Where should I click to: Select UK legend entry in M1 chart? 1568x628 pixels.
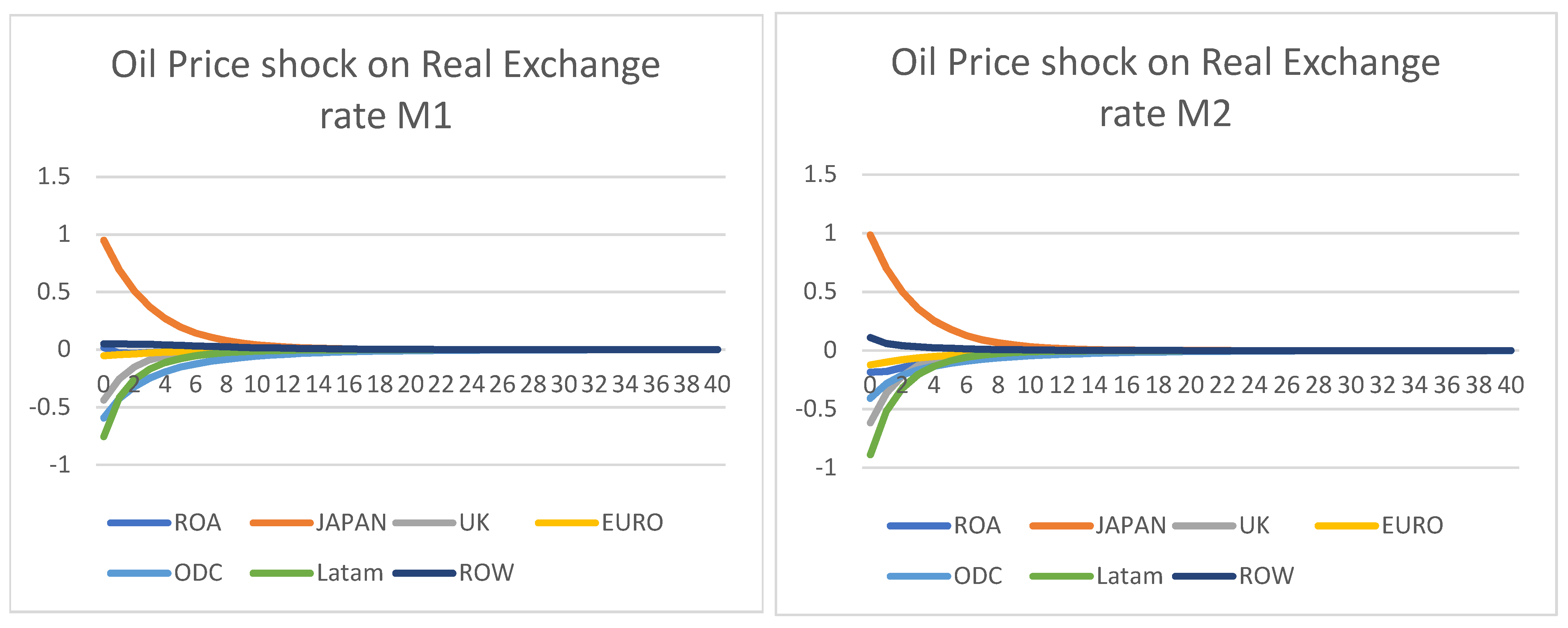pos(441,523)
